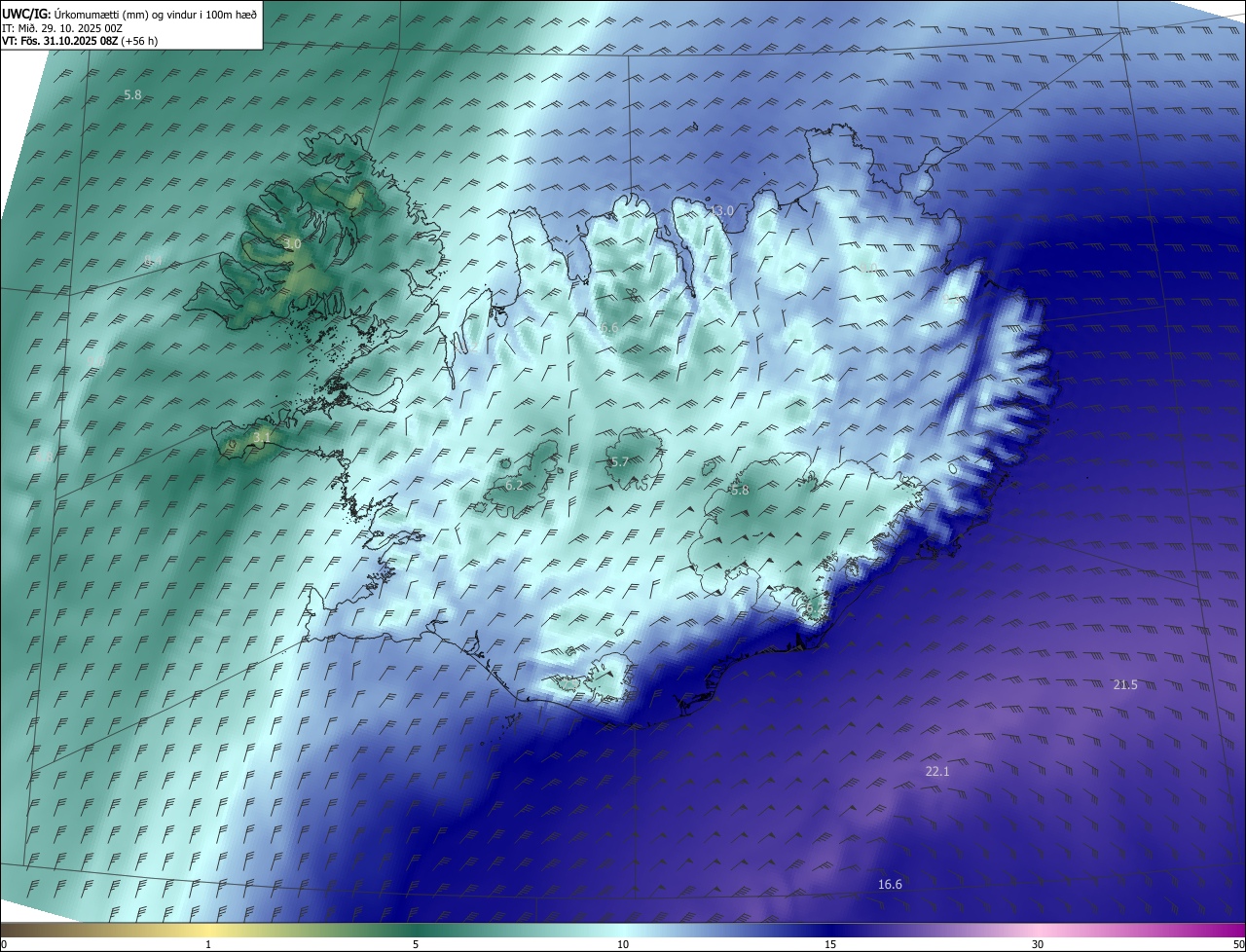Pick the 16.6 value label near the bottom edge

890,885
